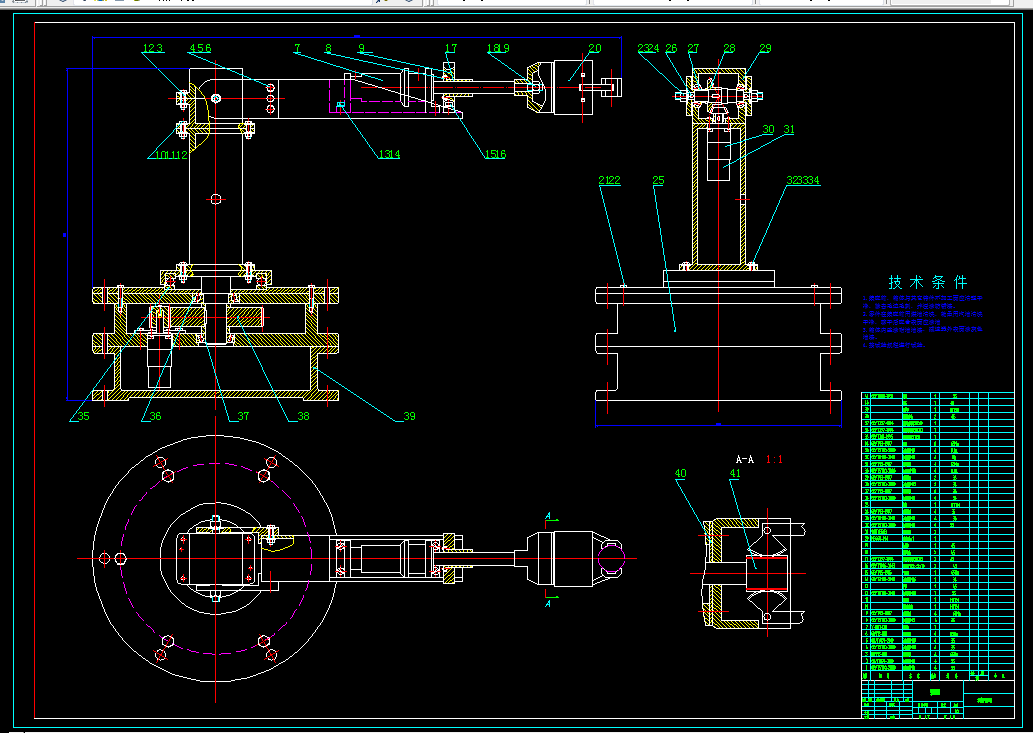
Task: Select the callout text 323334
Action: [x=803, y=180]
